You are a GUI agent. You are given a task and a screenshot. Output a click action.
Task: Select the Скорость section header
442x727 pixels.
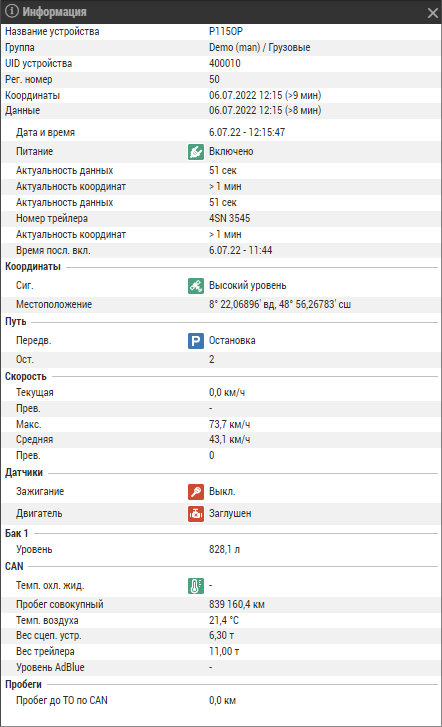point(26,376)
